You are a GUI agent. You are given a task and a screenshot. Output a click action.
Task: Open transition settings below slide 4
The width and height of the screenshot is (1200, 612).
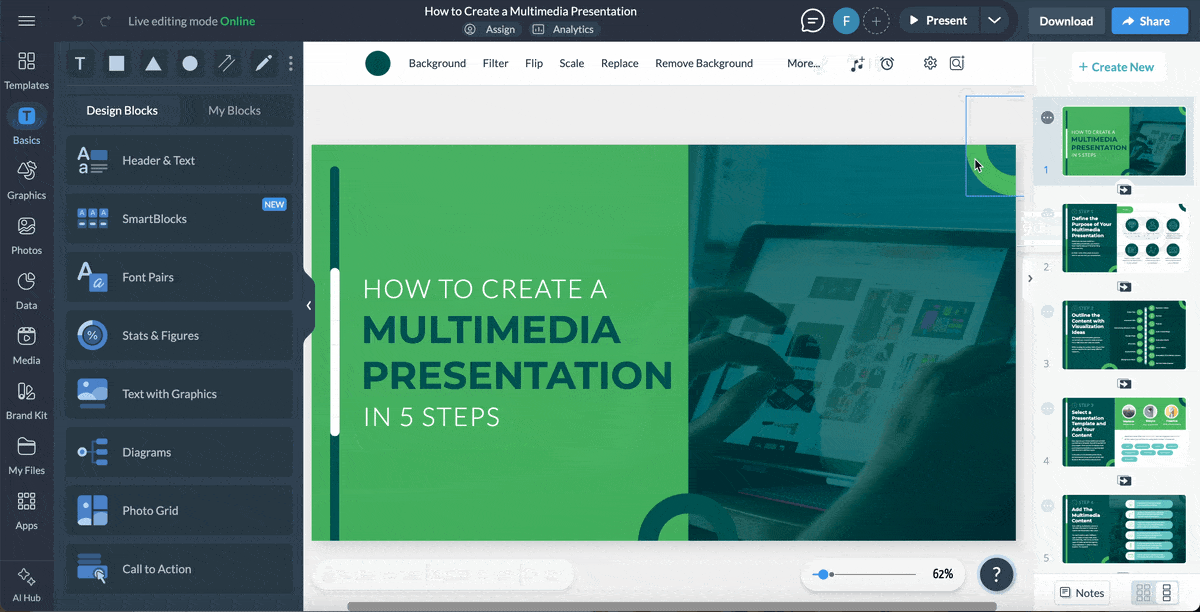click(x=1125, y=481)
